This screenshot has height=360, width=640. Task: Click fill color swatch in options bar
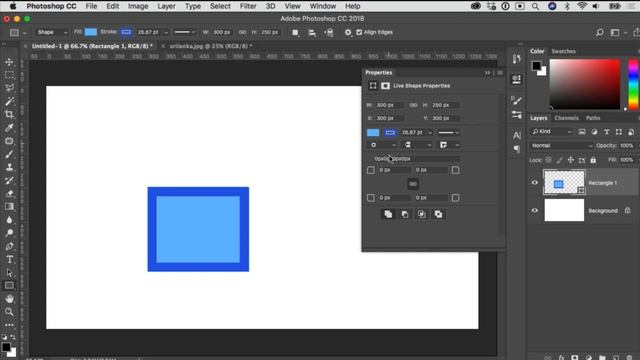91,32
